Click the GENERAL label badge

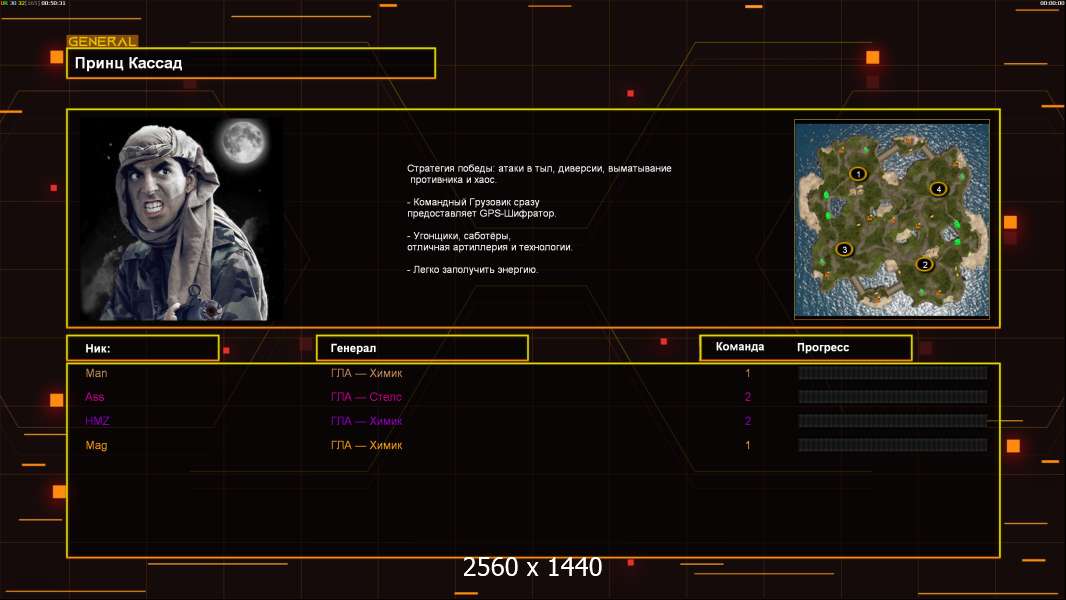click(x=102, y=42)
